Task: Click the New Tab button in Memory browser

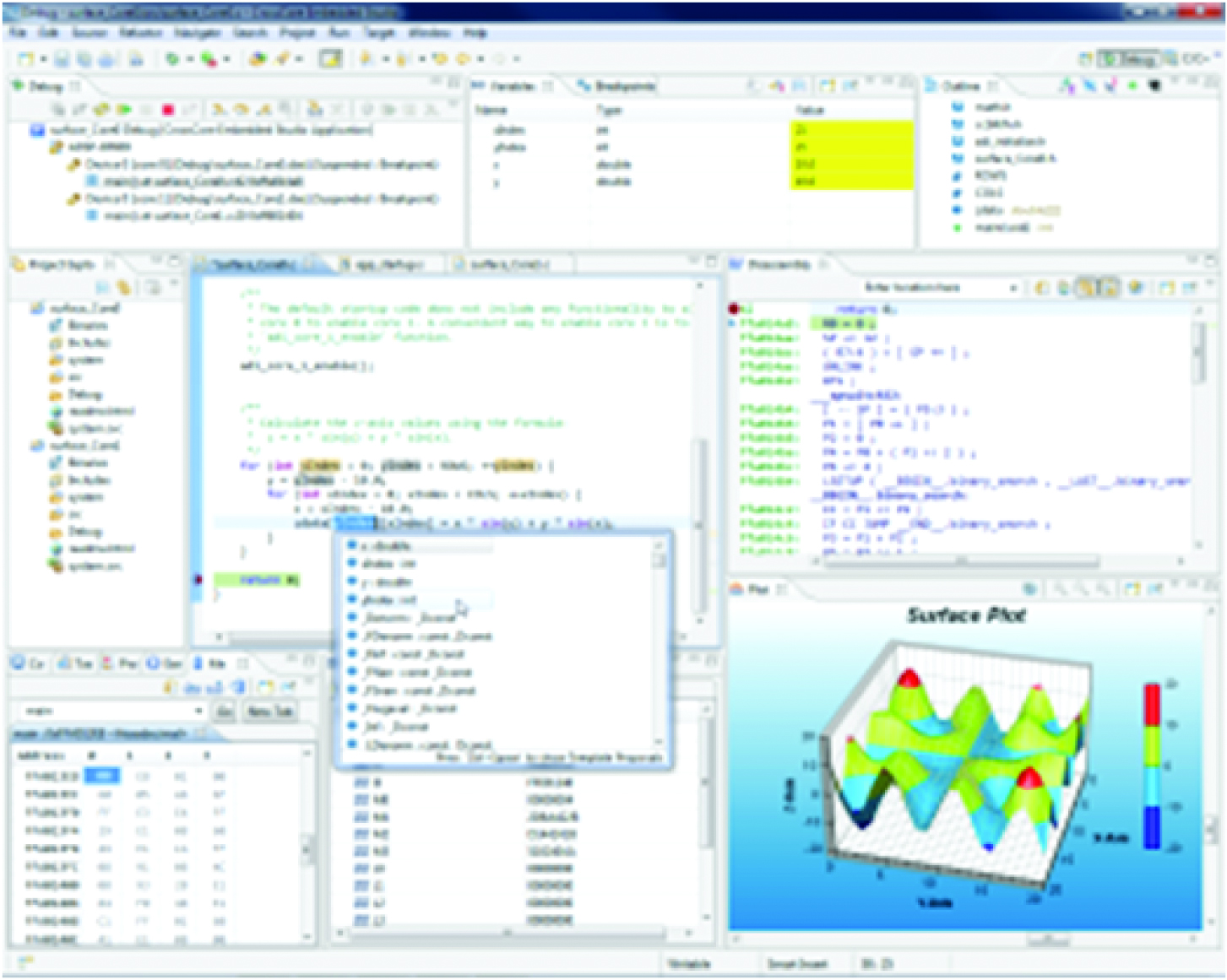Action: coord(269,712)
